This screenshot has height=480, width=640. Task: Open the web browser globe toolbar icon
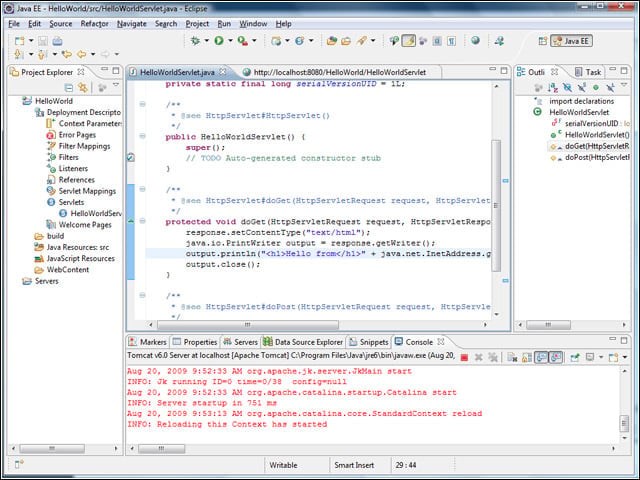475,40
